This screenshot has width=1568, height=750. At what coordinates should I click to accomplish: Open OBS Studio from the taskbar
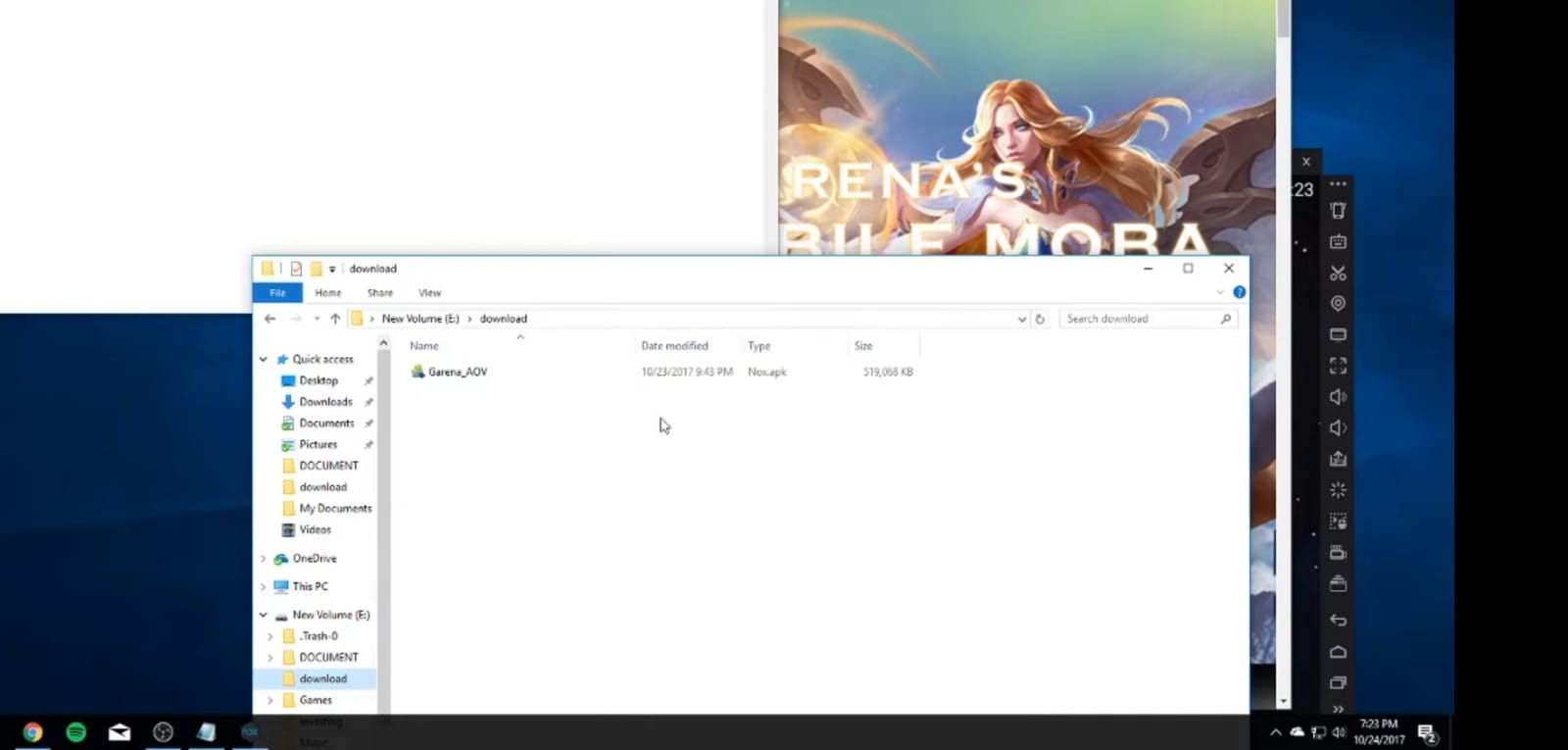163,731
